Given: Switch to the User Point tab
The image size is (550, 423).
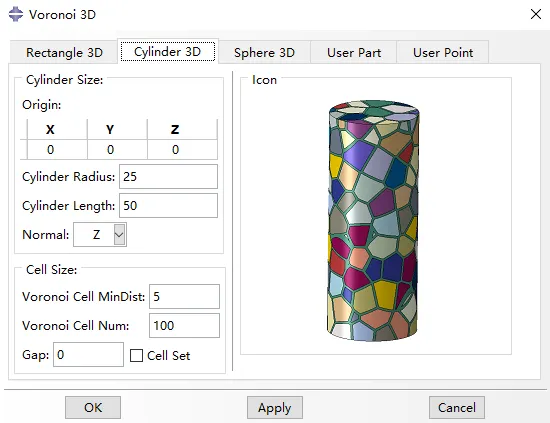Looking at the screenshot, I should point(443,53).
